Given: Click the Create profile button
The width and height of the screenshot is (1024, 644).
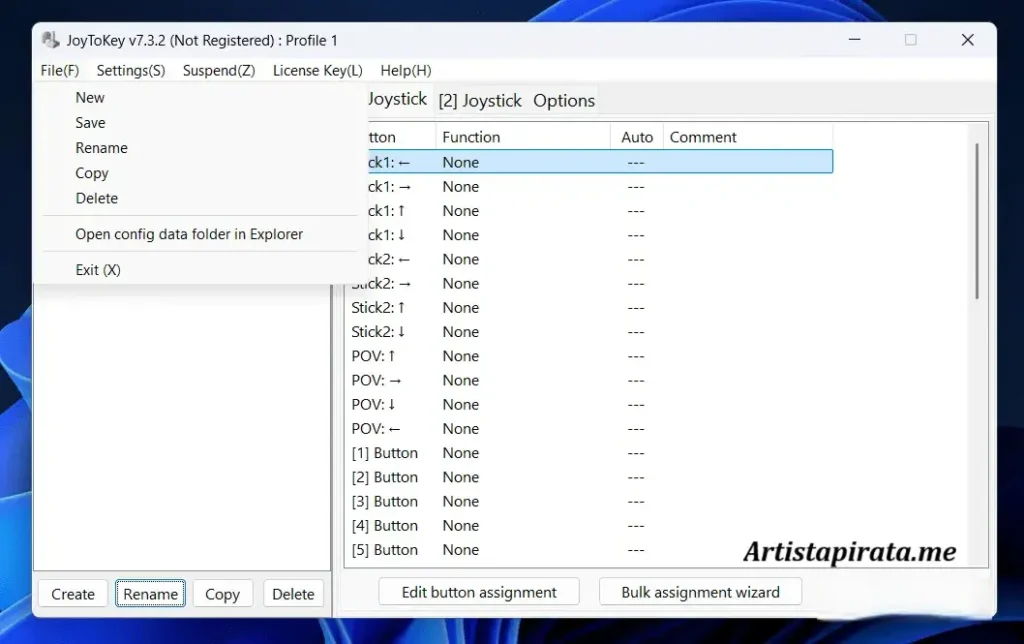Looking at the screenshot, I should pos(73,594).
